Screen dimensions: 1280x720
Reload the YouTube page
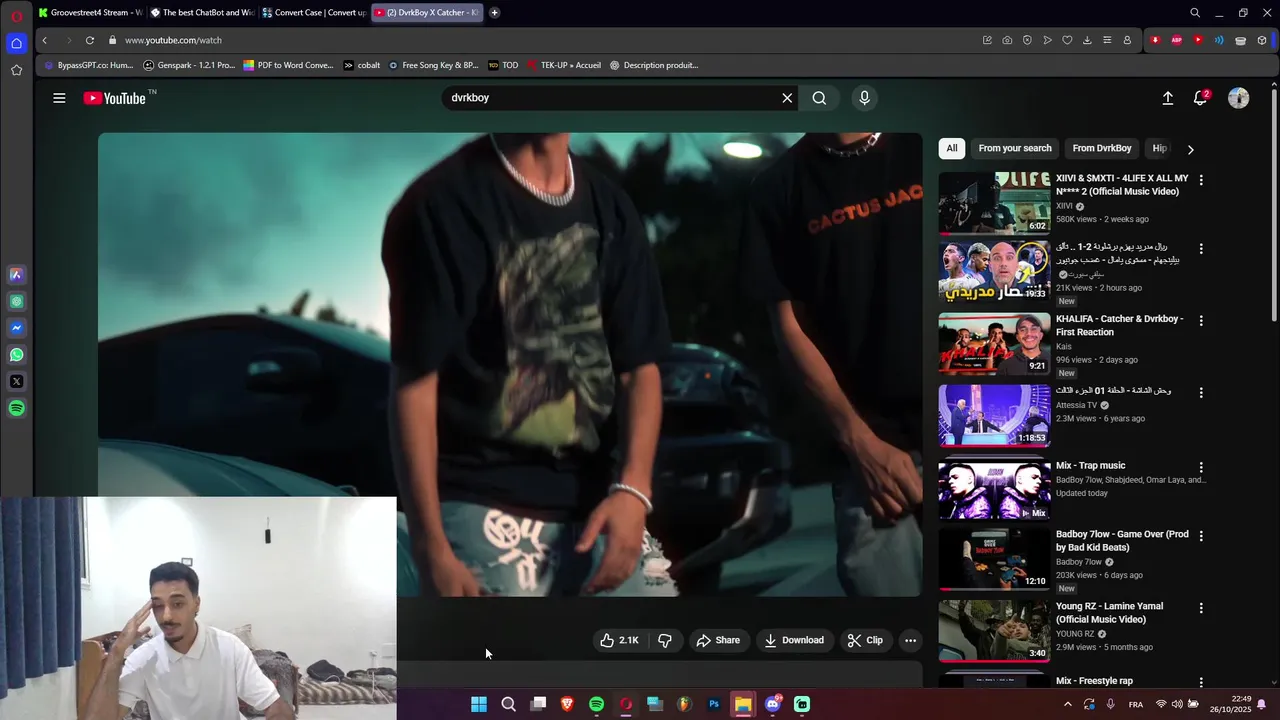pyautogui.click(x=89, y=40)
